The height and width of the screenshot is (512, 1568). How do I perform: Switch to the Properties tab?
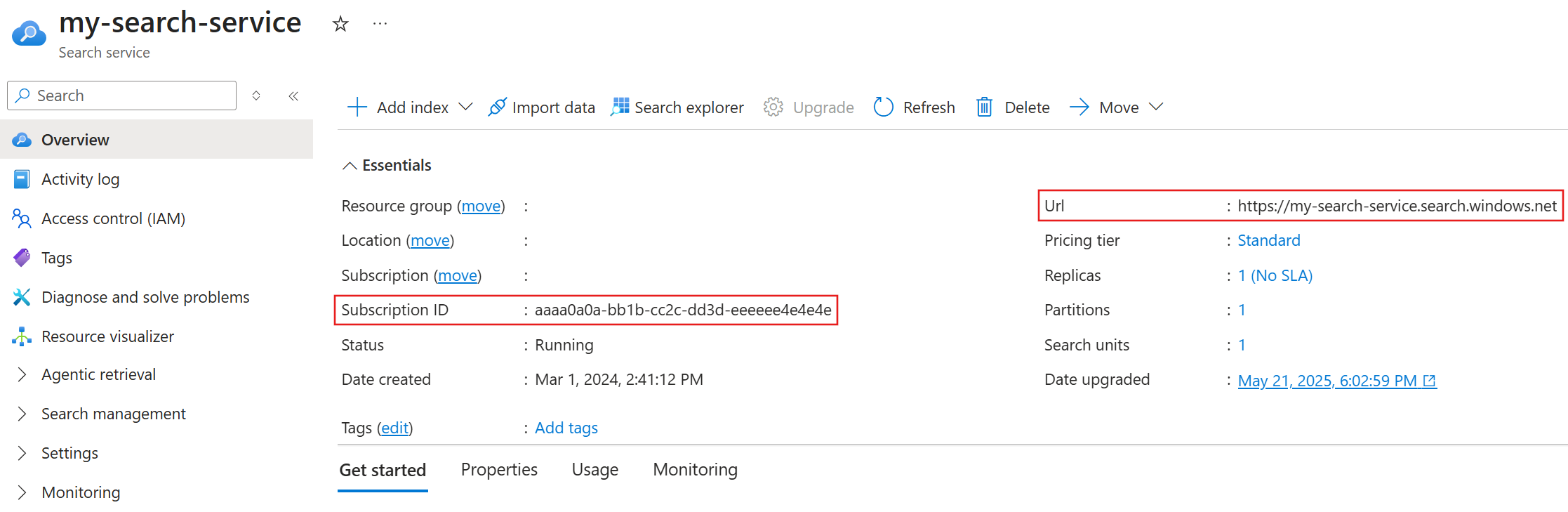[x=499, y=469]
